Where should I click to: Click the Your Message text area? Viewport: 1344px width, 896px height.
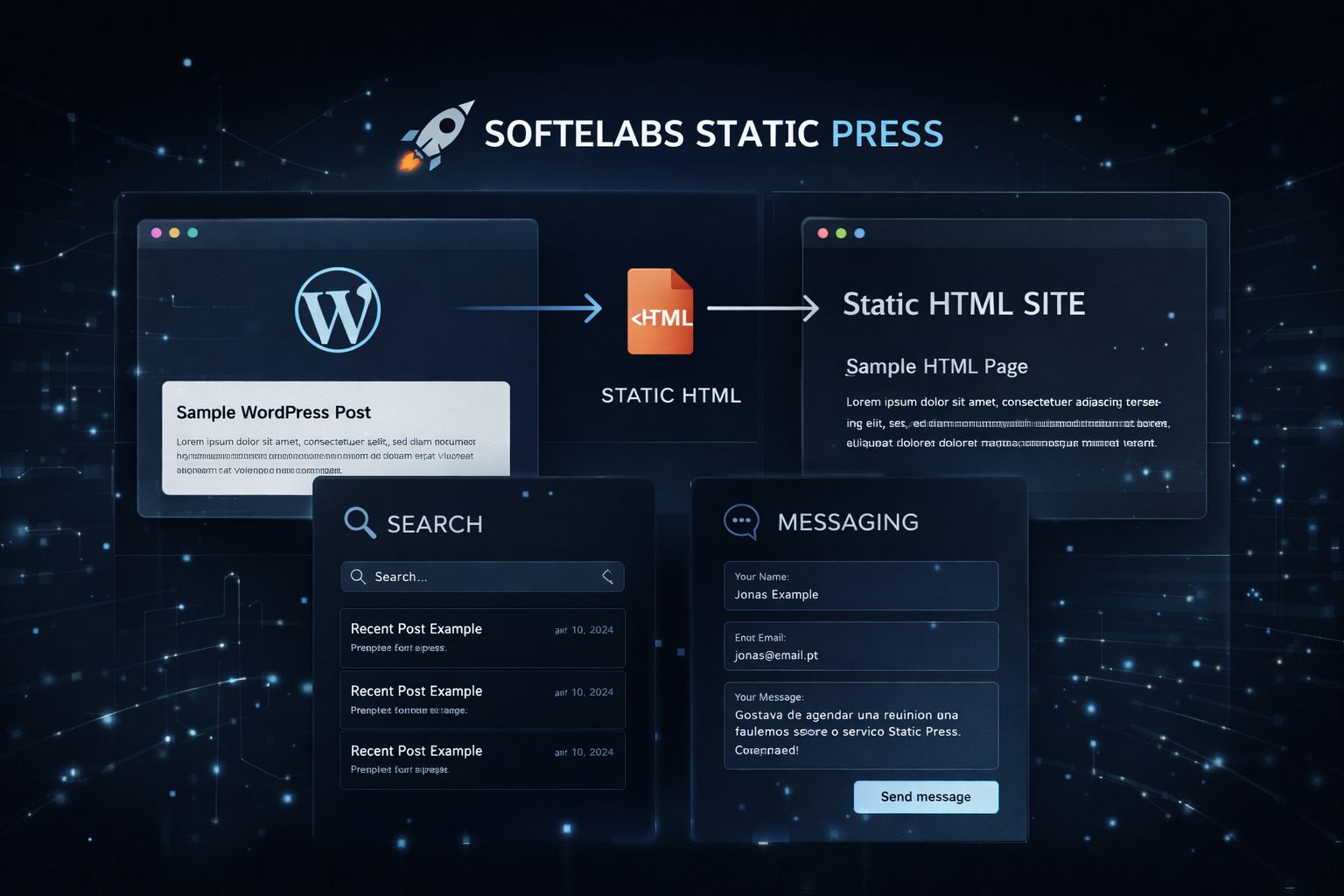pos(860,725)
